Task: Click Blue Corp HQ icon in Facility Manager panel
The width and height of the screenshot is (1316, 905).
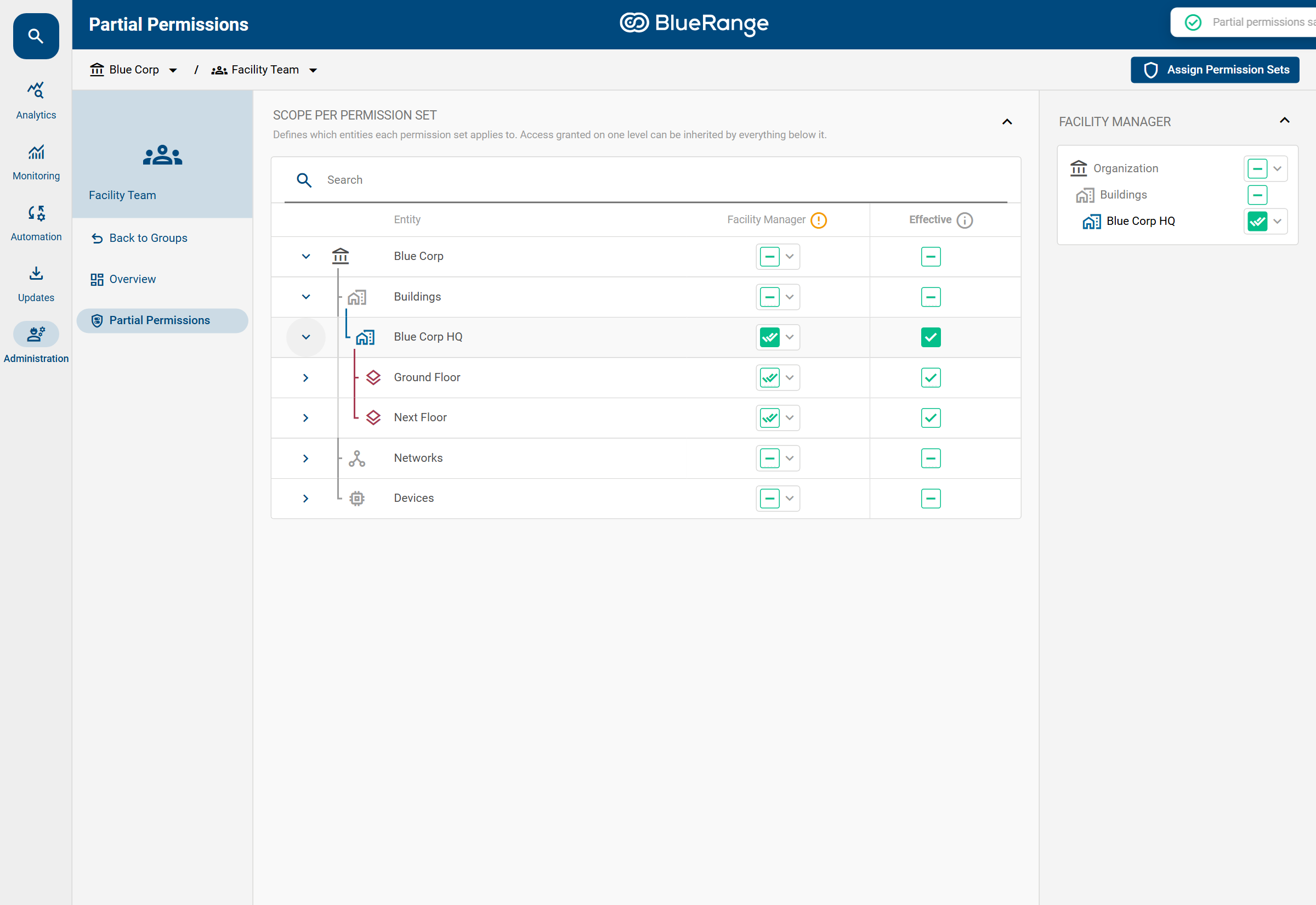Action: (x=1092, y=222)
